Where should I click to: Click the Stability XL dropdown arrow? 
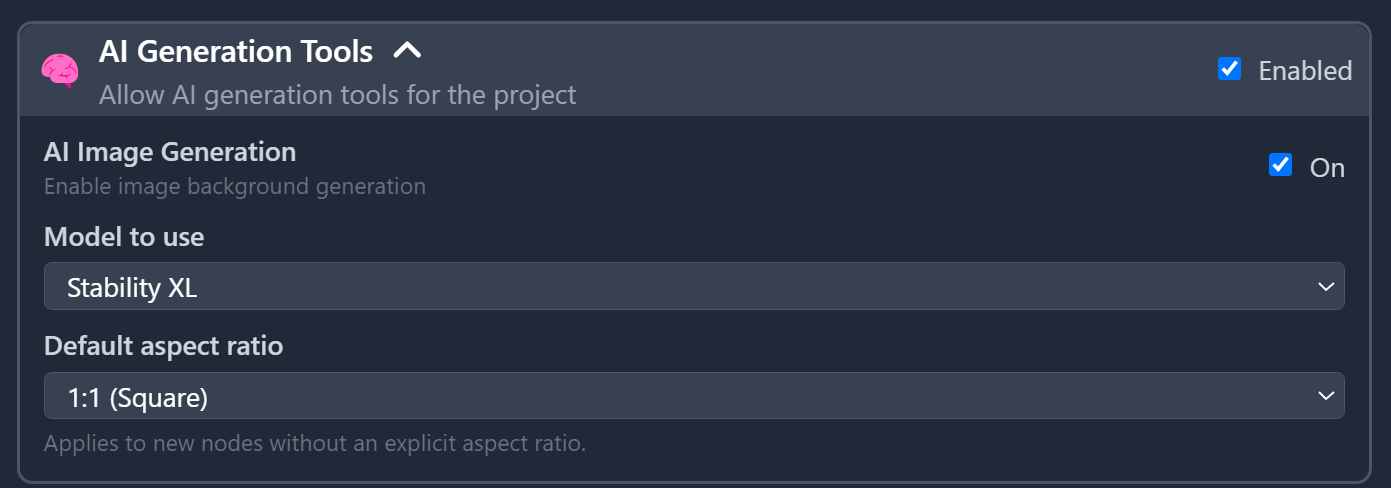[1326, 287]
